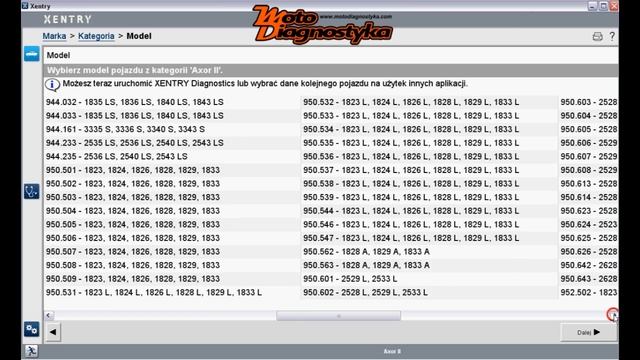Click the horizontal scrollbar left arrow
The image size is (640, 360).
coord(49,315)
